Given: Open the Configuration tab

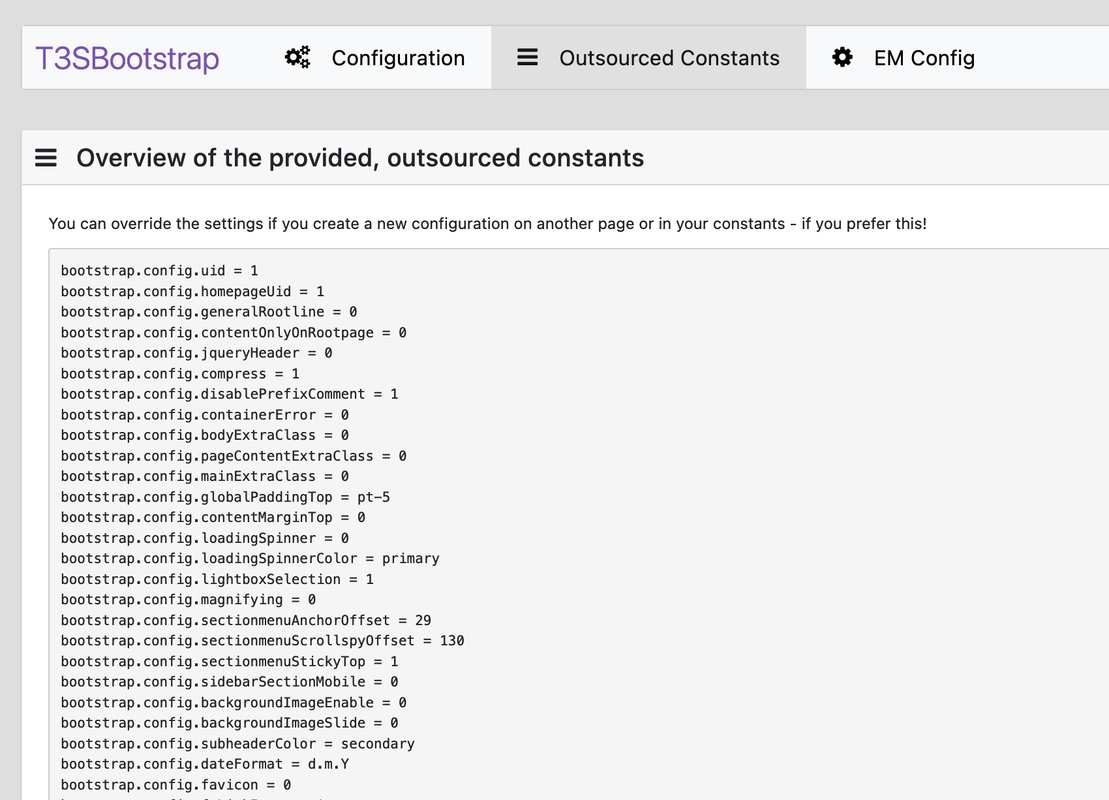Looking at the screenshot, I should pos(375,58).
